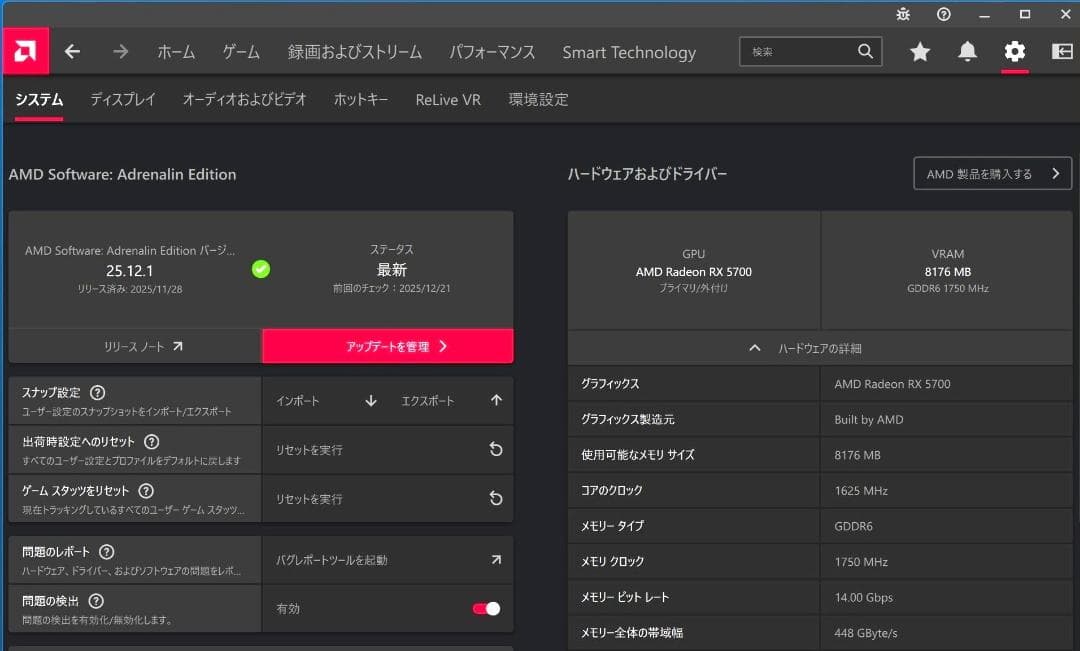This screenshot has height=651, width=1080.
Task: Open notifications via the bell icon
Action: click(x=967, y=51)
